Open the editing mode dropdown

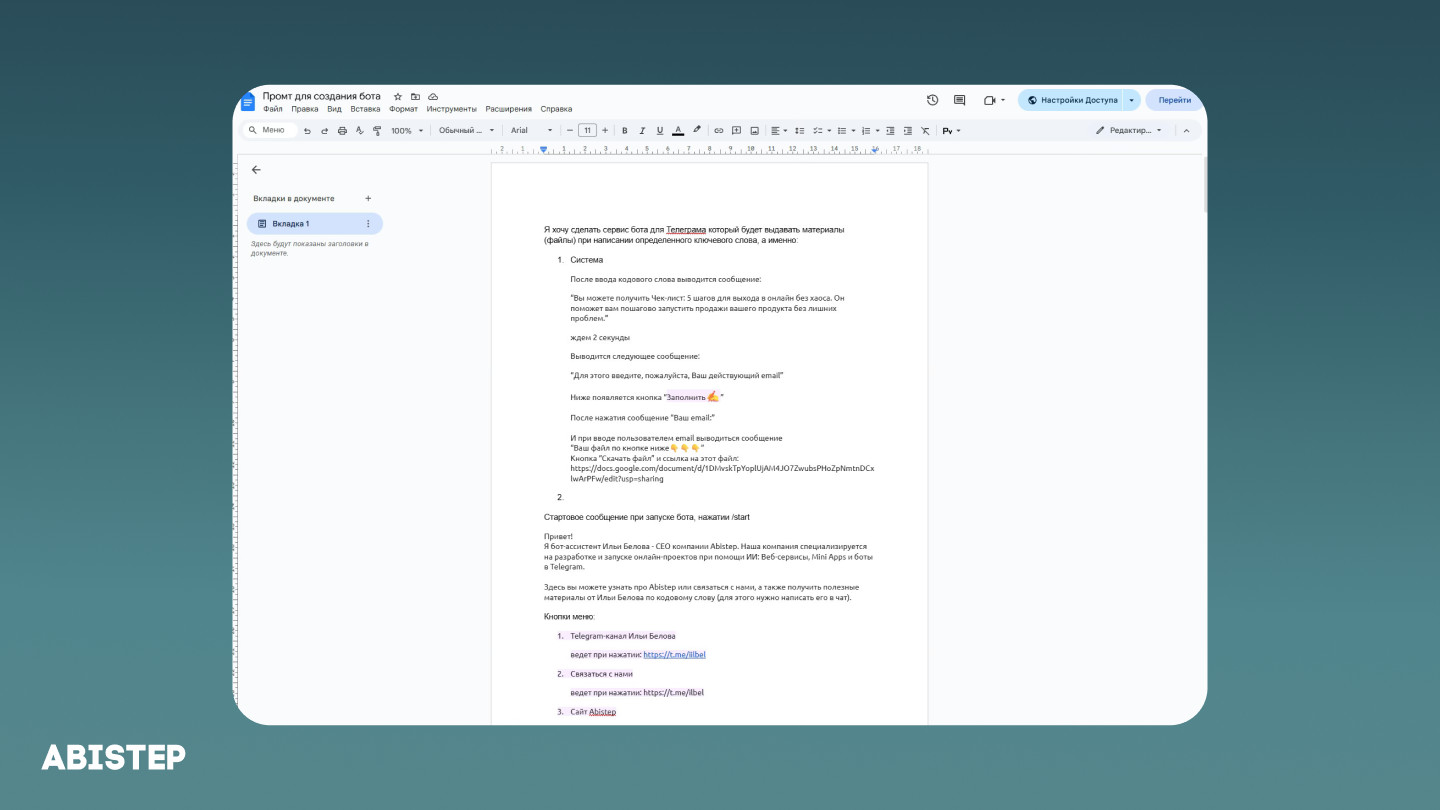pyautogui.click(x=1129, y=131)
